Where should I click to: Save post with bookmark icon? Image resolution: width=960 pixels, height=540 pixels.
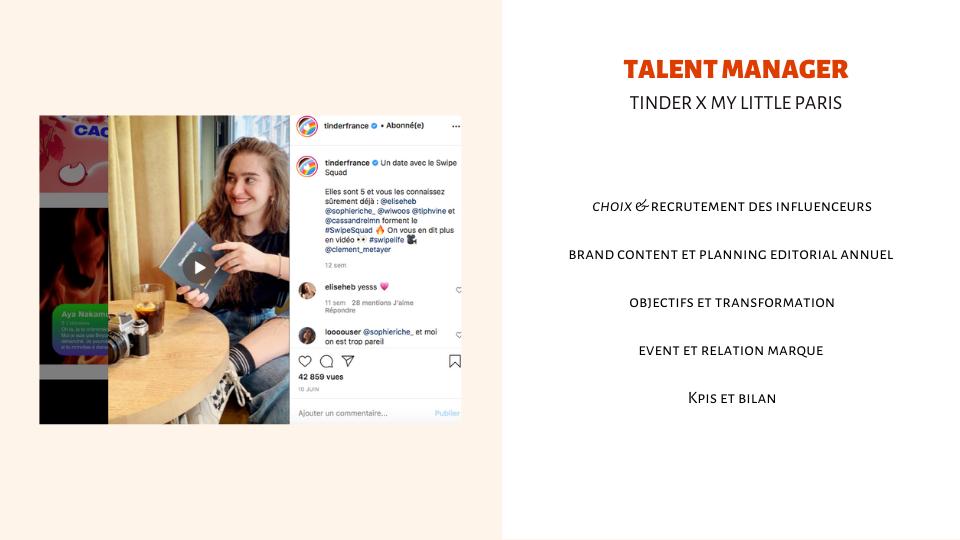pyautogui.click(x=454, y=361)
